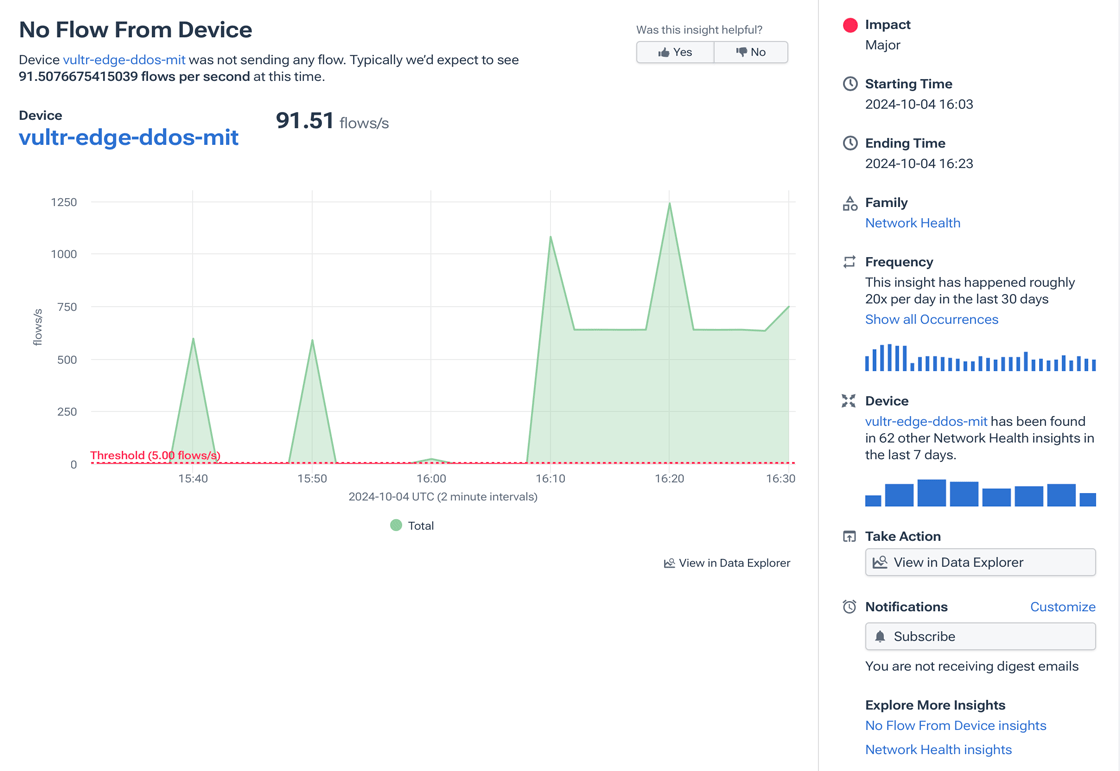
Task: Subscribe to notifications for this insight
Action: click(x=980, y=637)
